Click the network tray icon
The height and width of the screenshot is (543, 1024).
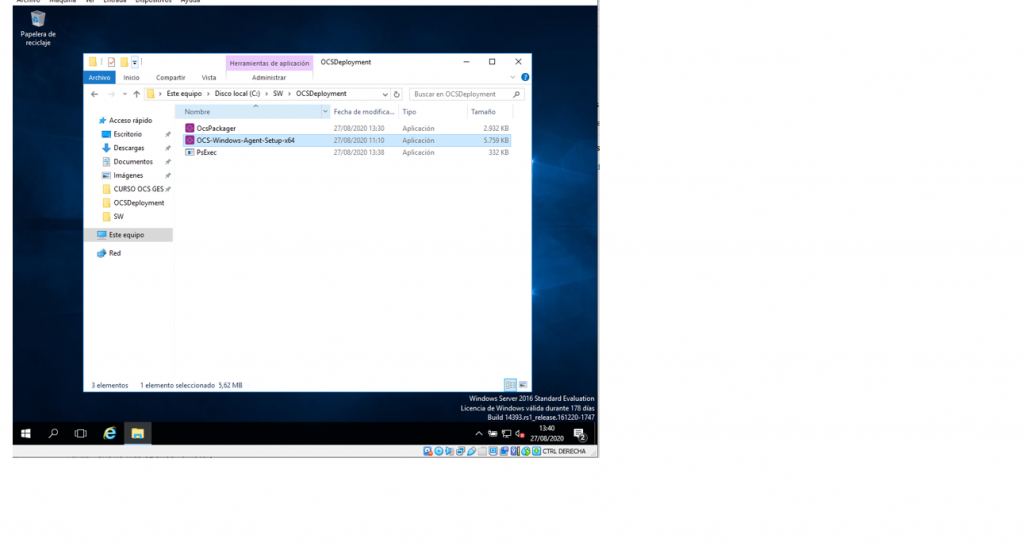click(506, 433)
